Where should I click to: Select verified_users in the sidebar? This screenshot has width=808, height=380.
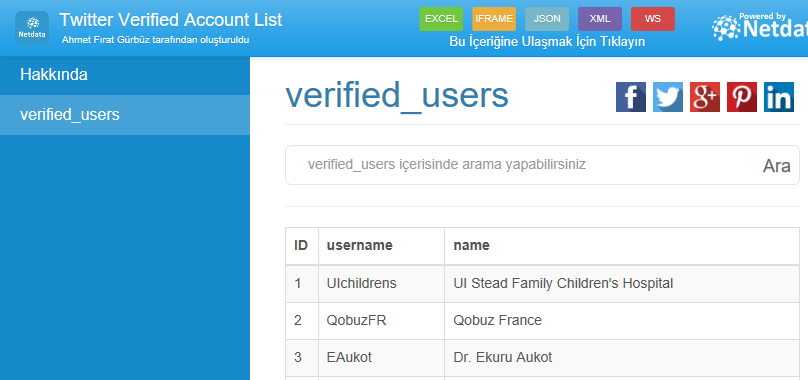coord(125,115)
